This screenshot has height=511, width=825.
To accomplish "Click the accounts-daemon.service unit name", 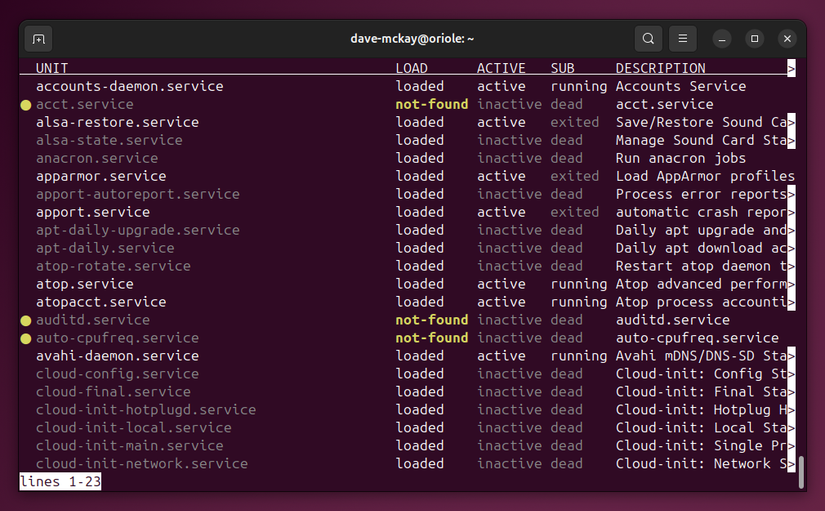I will [x=129, y=86].
